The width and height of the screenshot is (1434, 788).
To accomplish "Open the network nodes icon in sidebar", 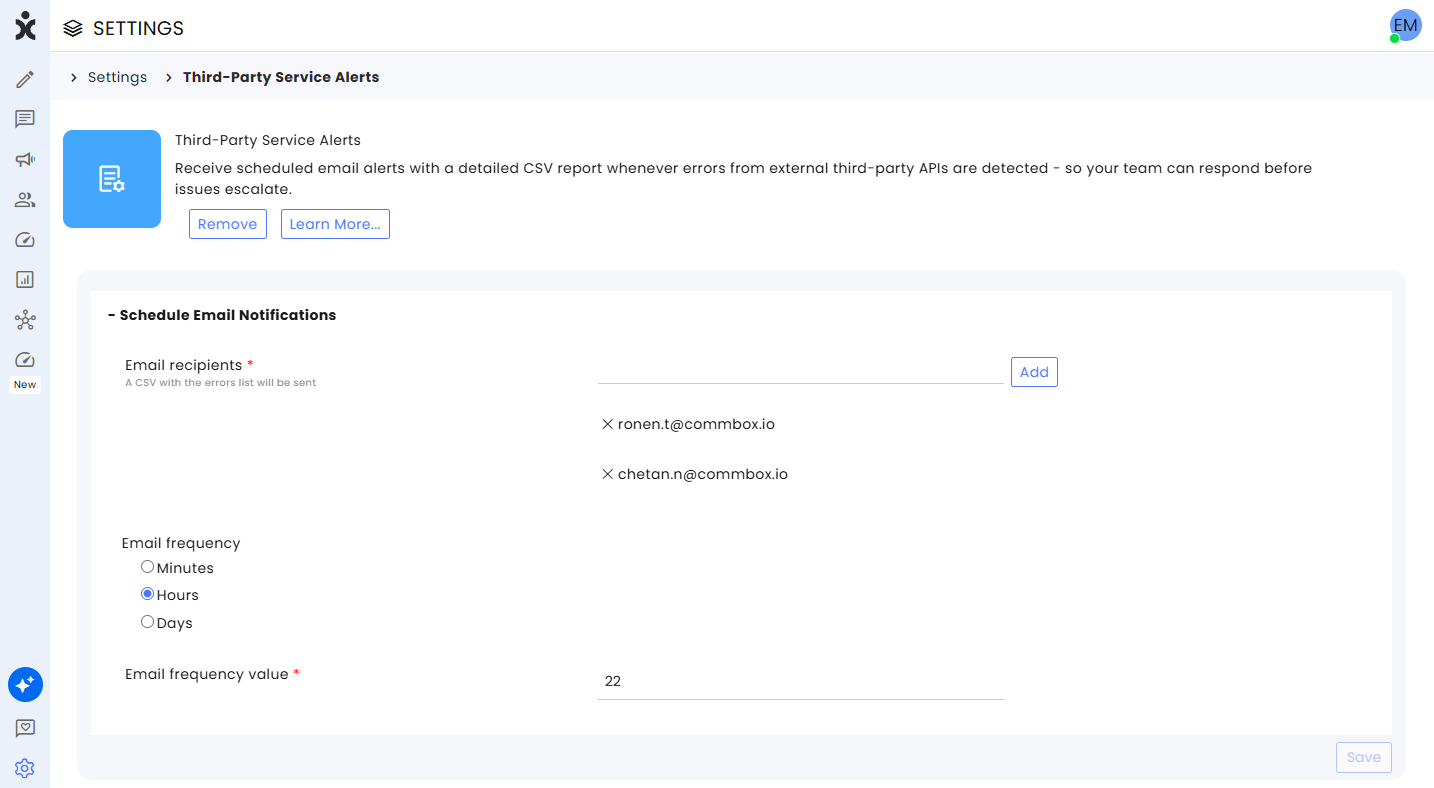I will (x=25, y=320).
